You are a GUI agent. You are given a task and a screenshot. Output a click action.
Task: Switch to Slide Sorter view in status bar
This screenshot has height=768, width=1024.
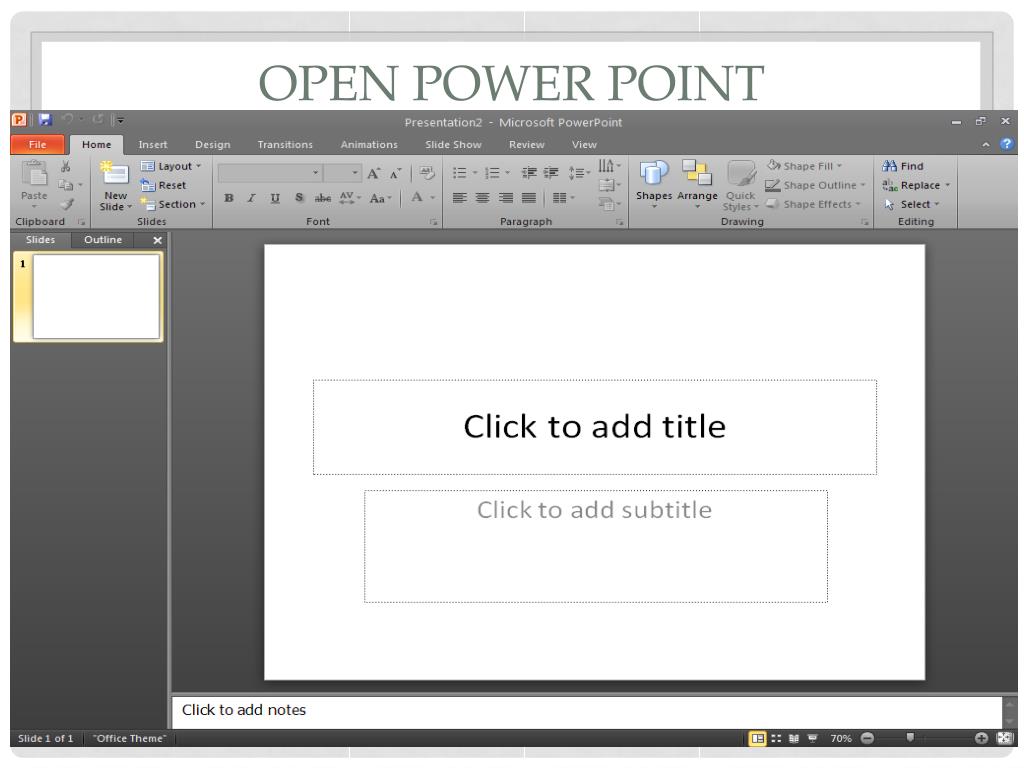(776, 739)
